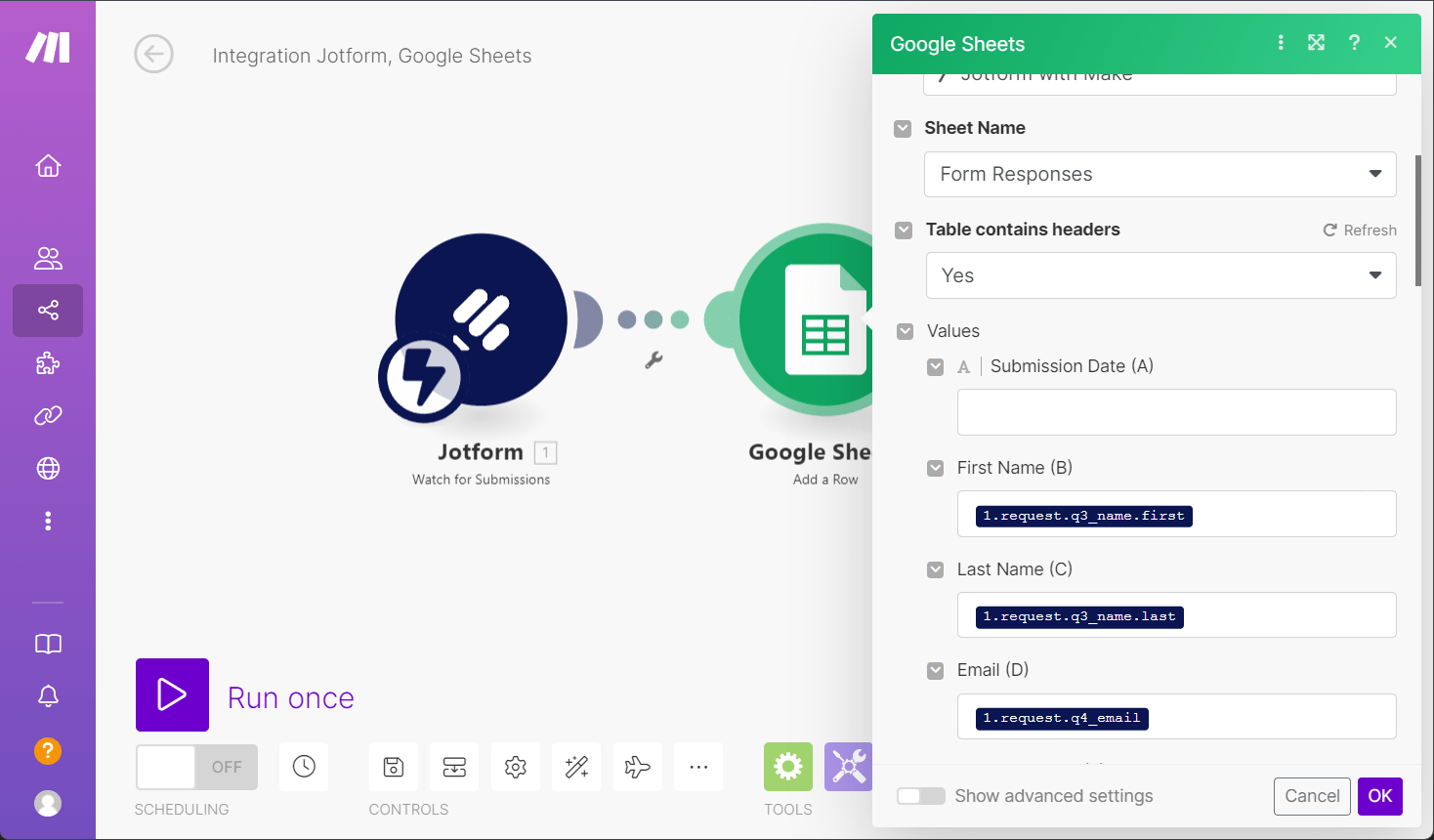Close the Google Sheets panel
Image resolution: width=1434 pixels, height=840 pixels.
point(1391,43)
